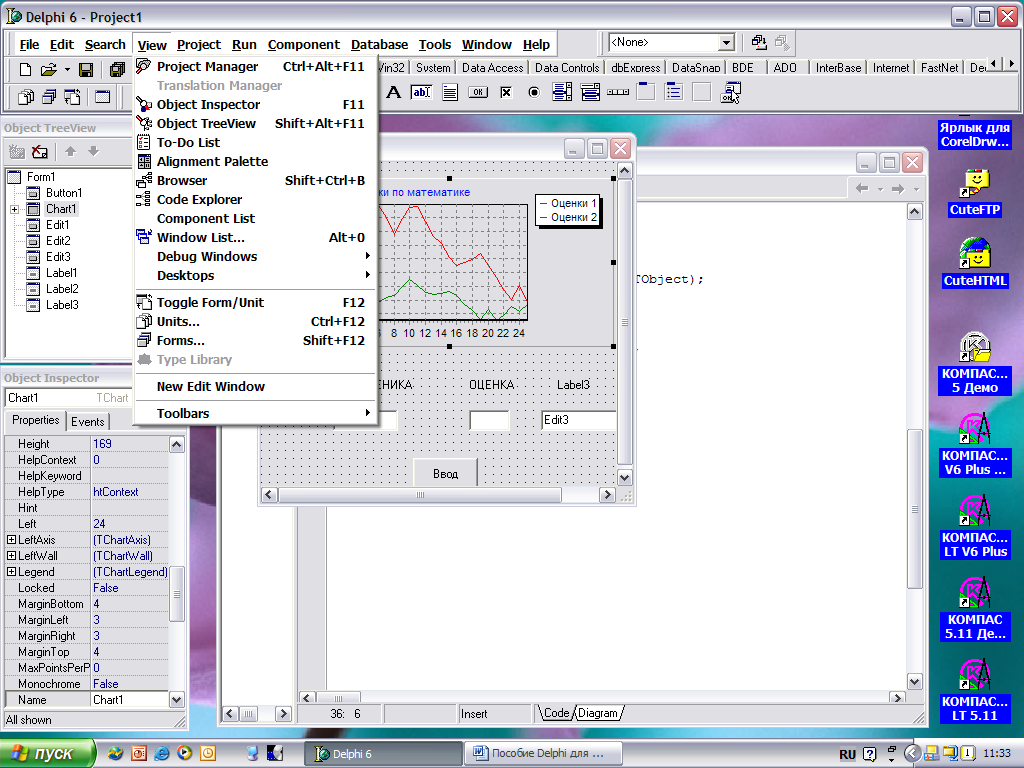Click the Object Inspector scroll up arrow

(176, 445)
